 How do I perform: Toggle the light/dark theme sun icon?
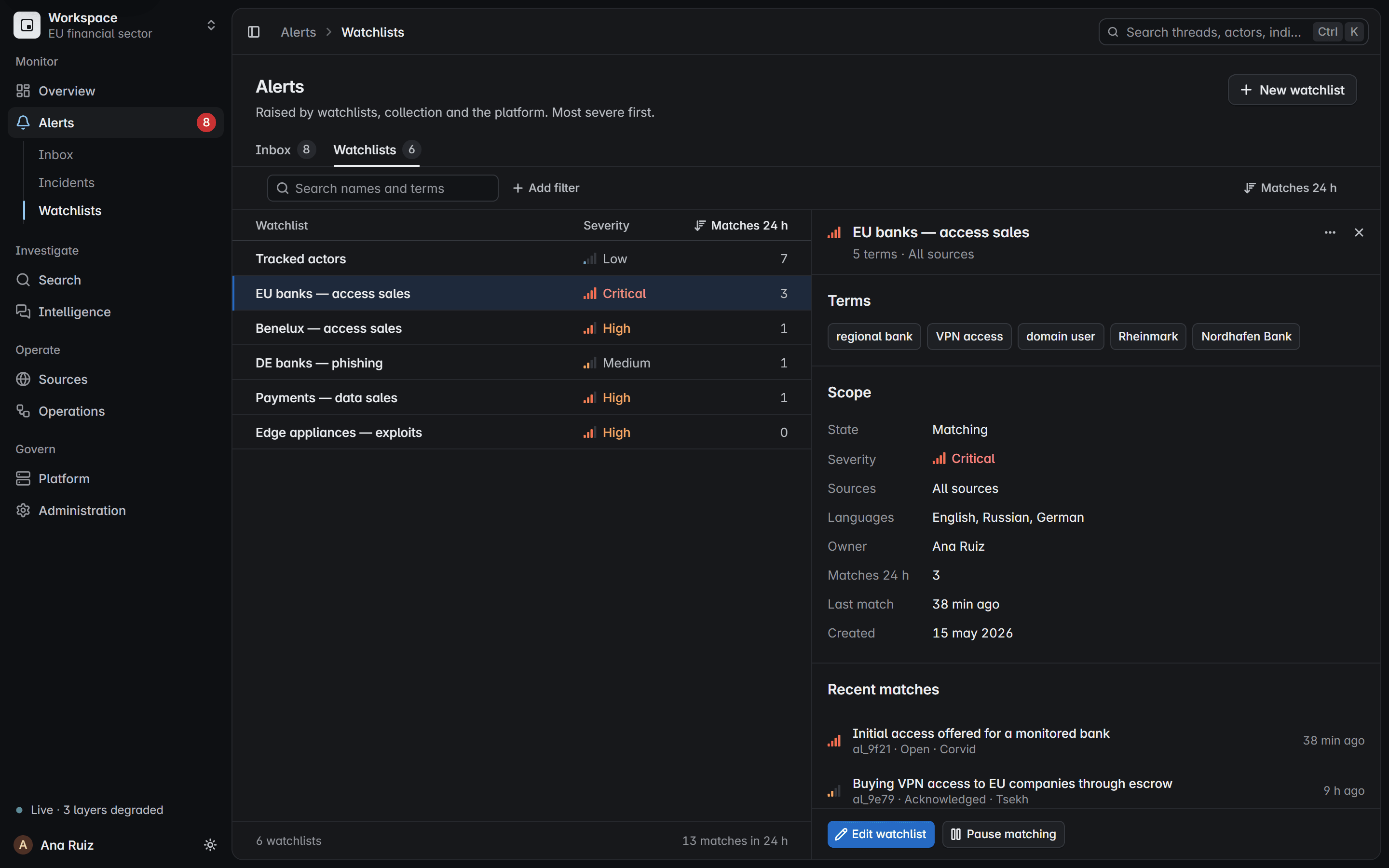coord(210,844)
